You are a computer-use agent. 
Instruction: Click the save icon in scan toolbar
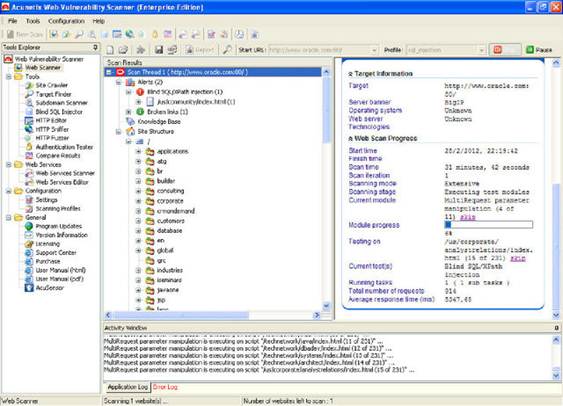tap(159, 50)
